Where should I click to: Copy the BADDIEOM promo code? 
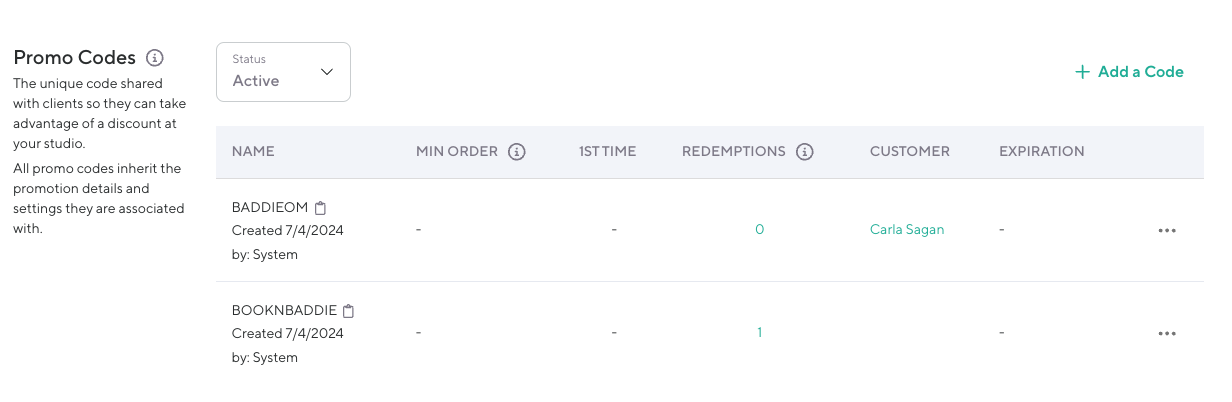pyautogui.click(x=320, y=208)
